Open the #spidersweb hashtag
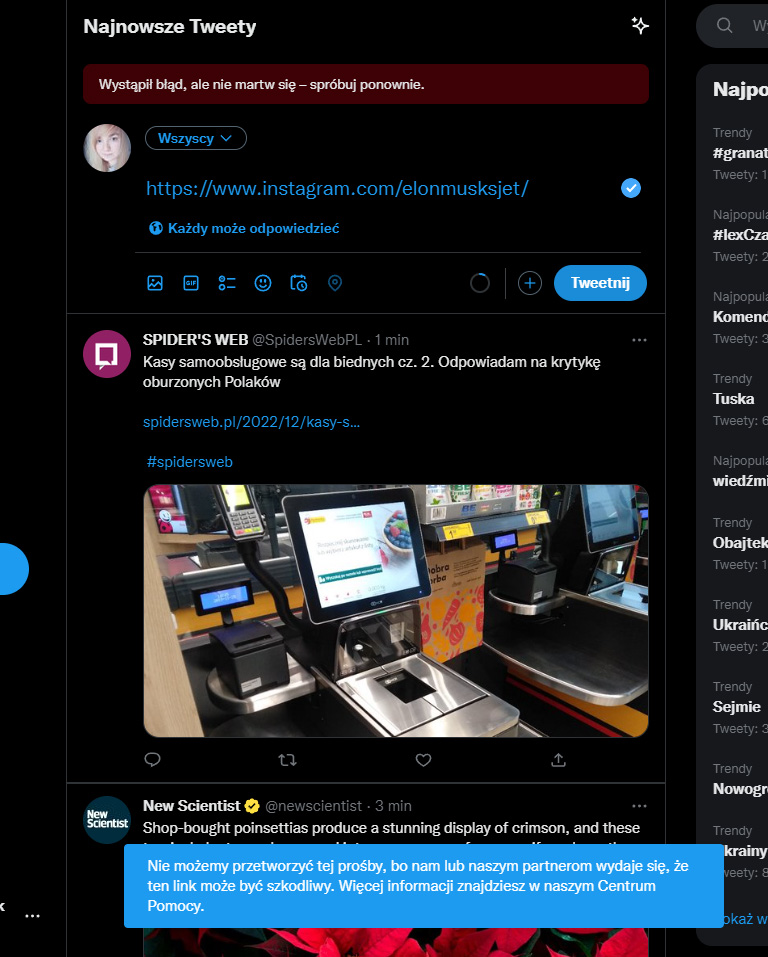 coord(189,462)
